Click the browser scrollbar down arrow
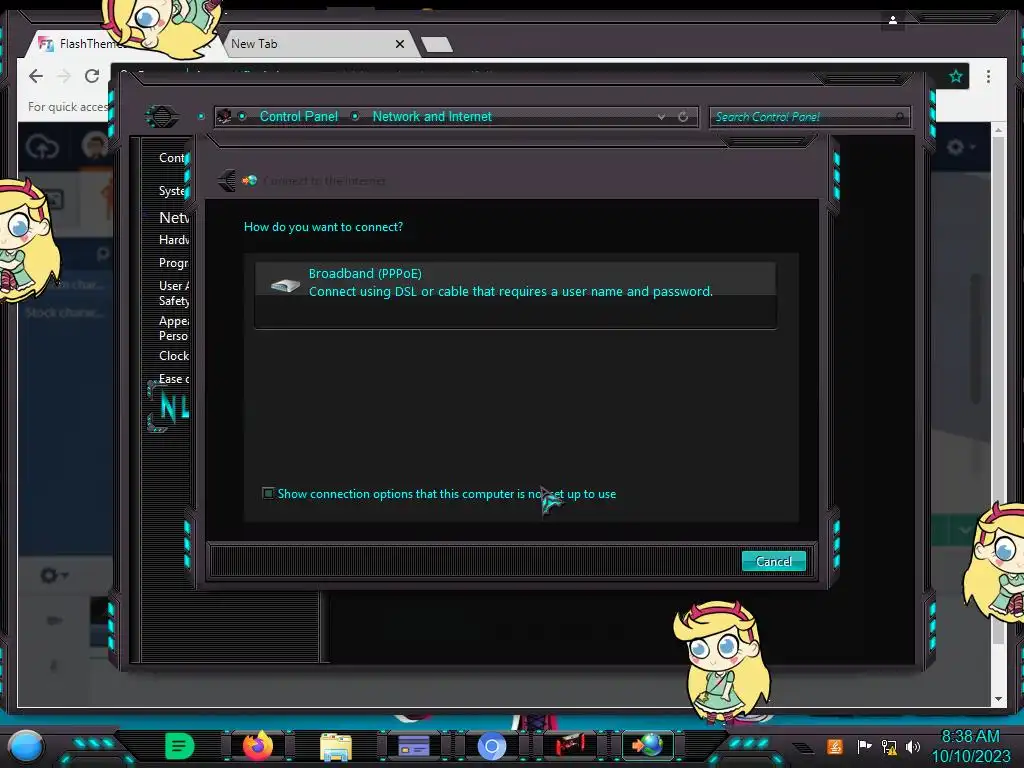Viewport: 1024px width, 768px height. tap(998, 699)
